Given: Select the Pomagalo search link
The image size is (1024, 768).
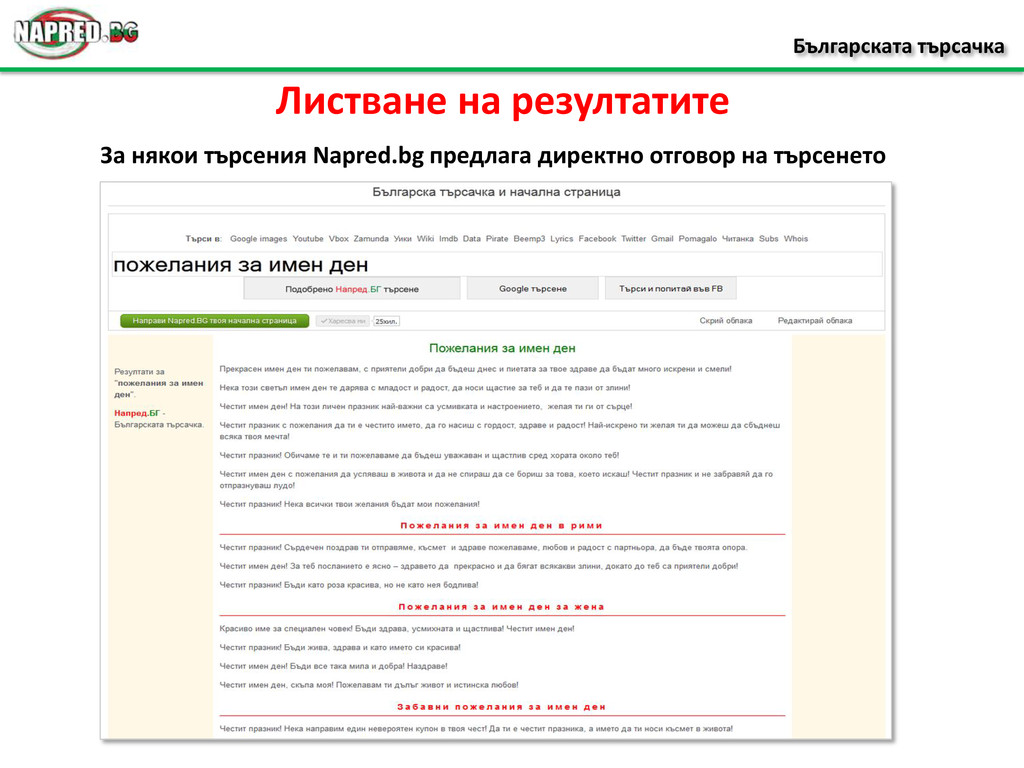Looking at the screenshot, I should click(x=697, y=239).
